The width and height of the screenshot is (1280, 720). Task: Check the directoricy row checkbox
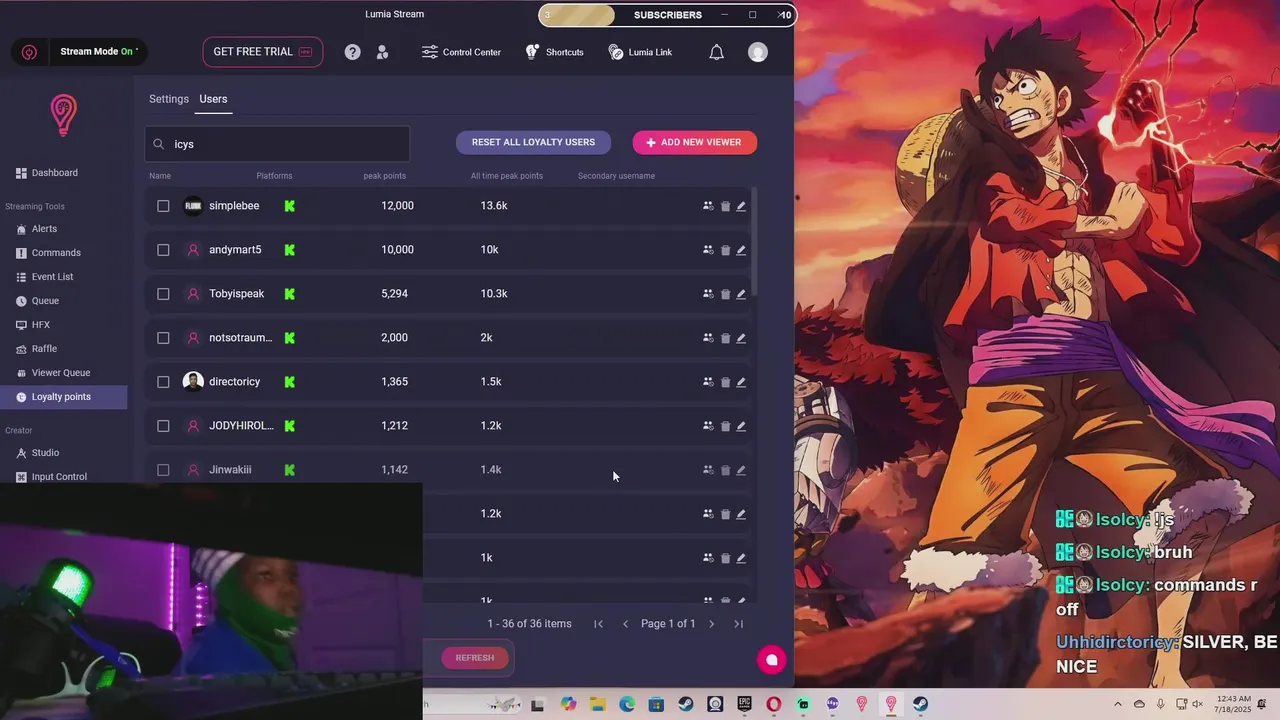163,382
